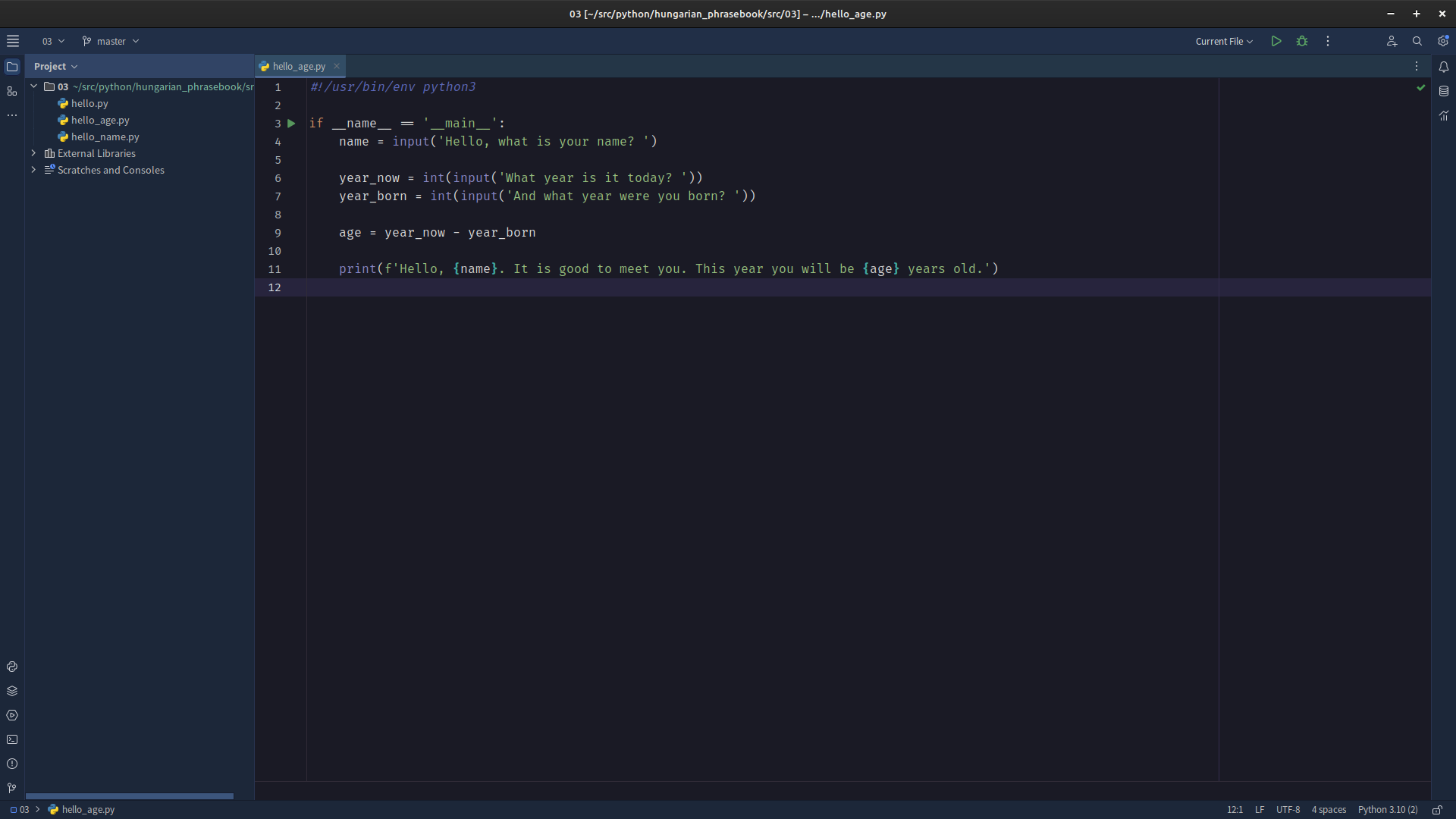
Task: Open more run actions menu
Action: (x=1328, y=41)
